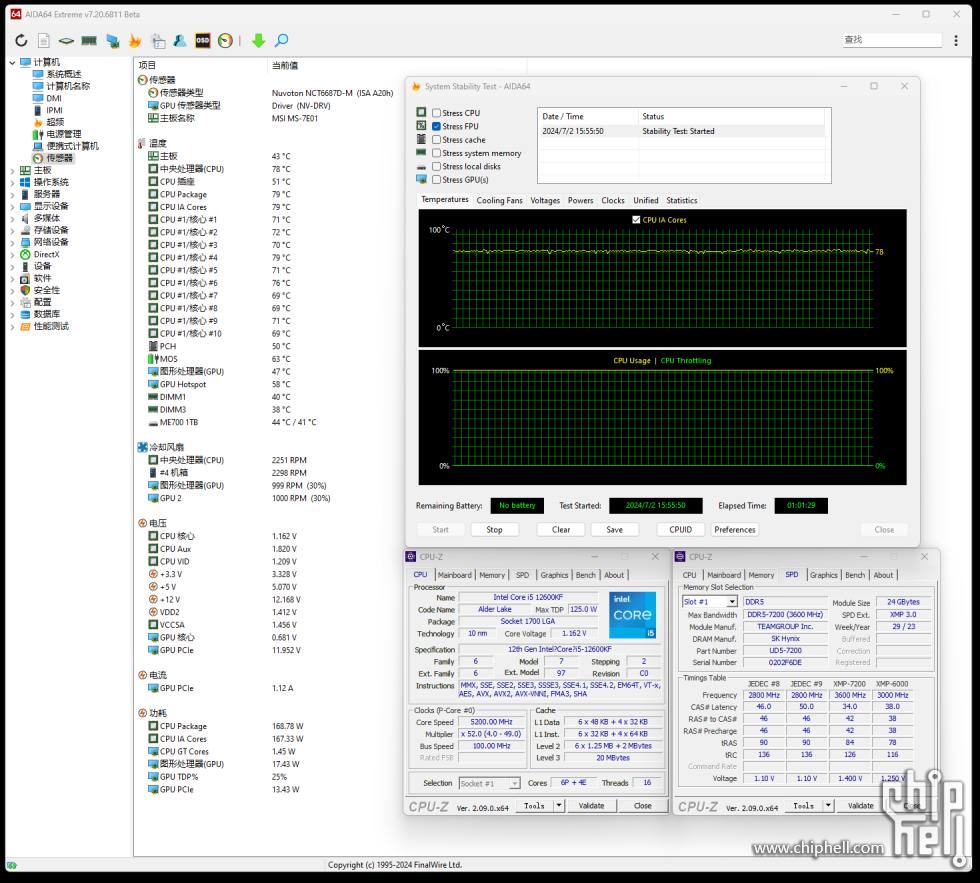Image resolution: width=980 pixels, height=883 pixels.
Task: Expand the 服务器 tree node
Action: 12,194
